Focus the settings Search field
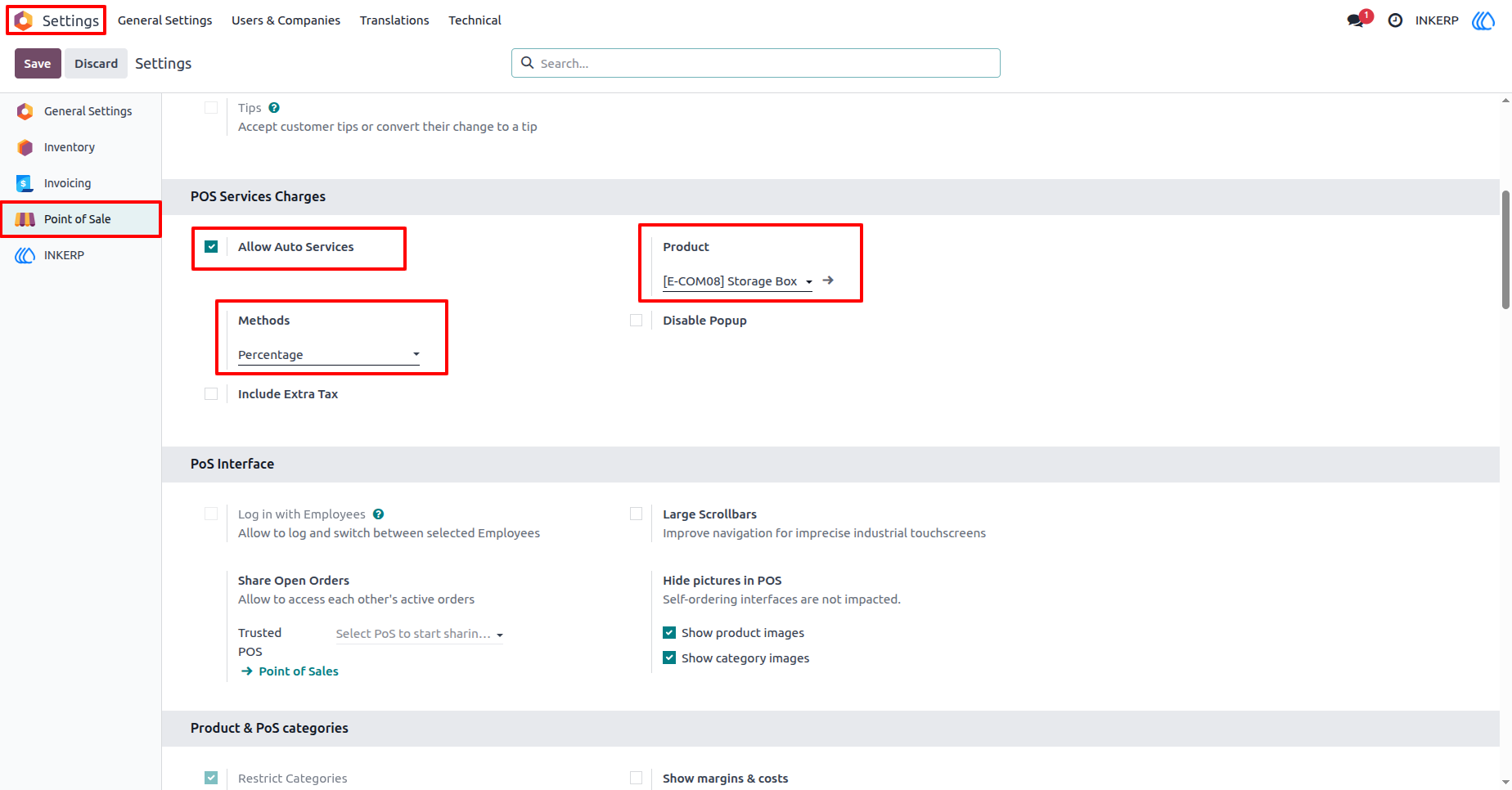The height and width of the screenshot is (790, 1512). pyautogui.click(x=756, y=63)
